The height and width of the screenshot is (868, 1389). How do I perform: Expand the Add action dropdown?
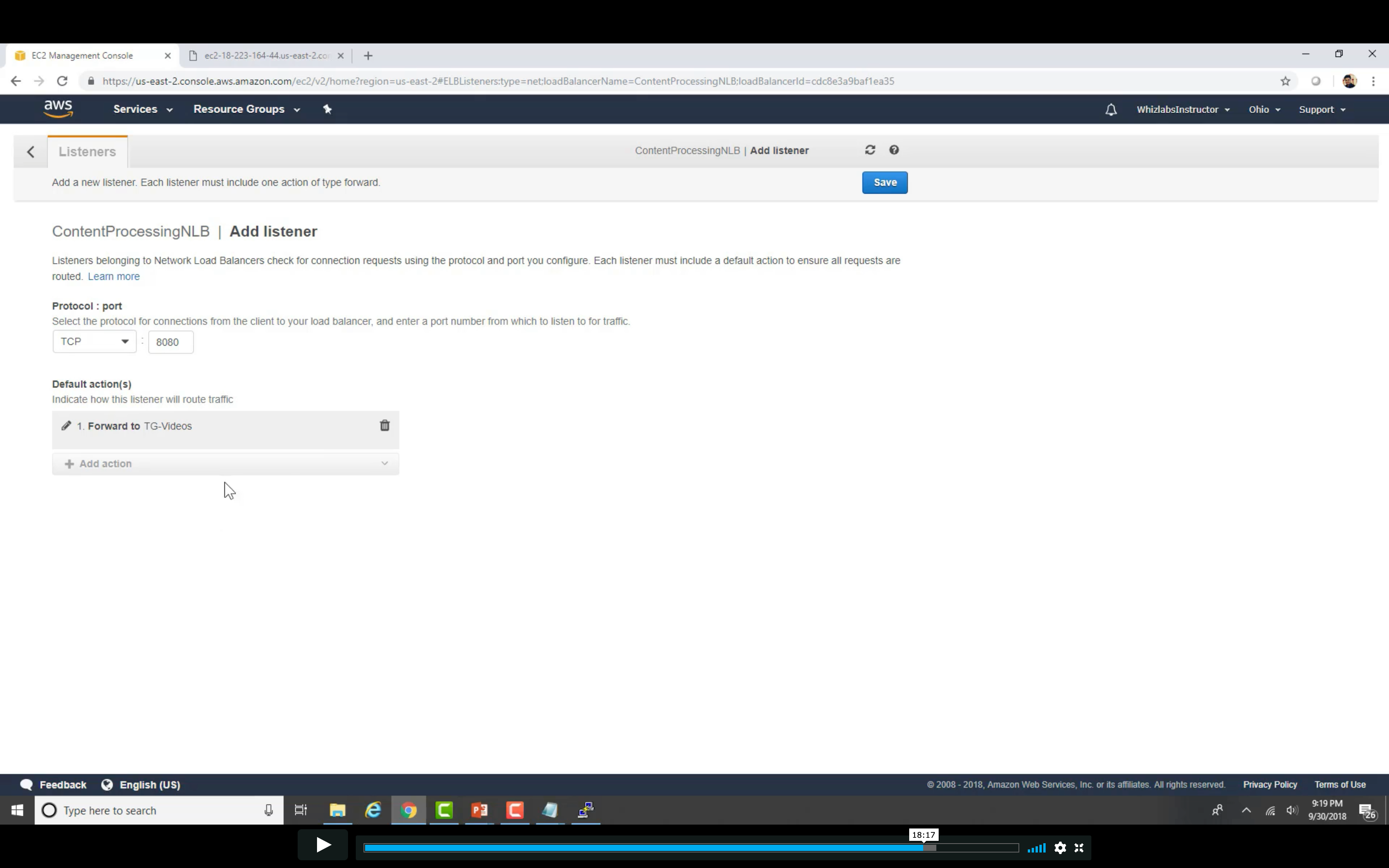point(225,464)
